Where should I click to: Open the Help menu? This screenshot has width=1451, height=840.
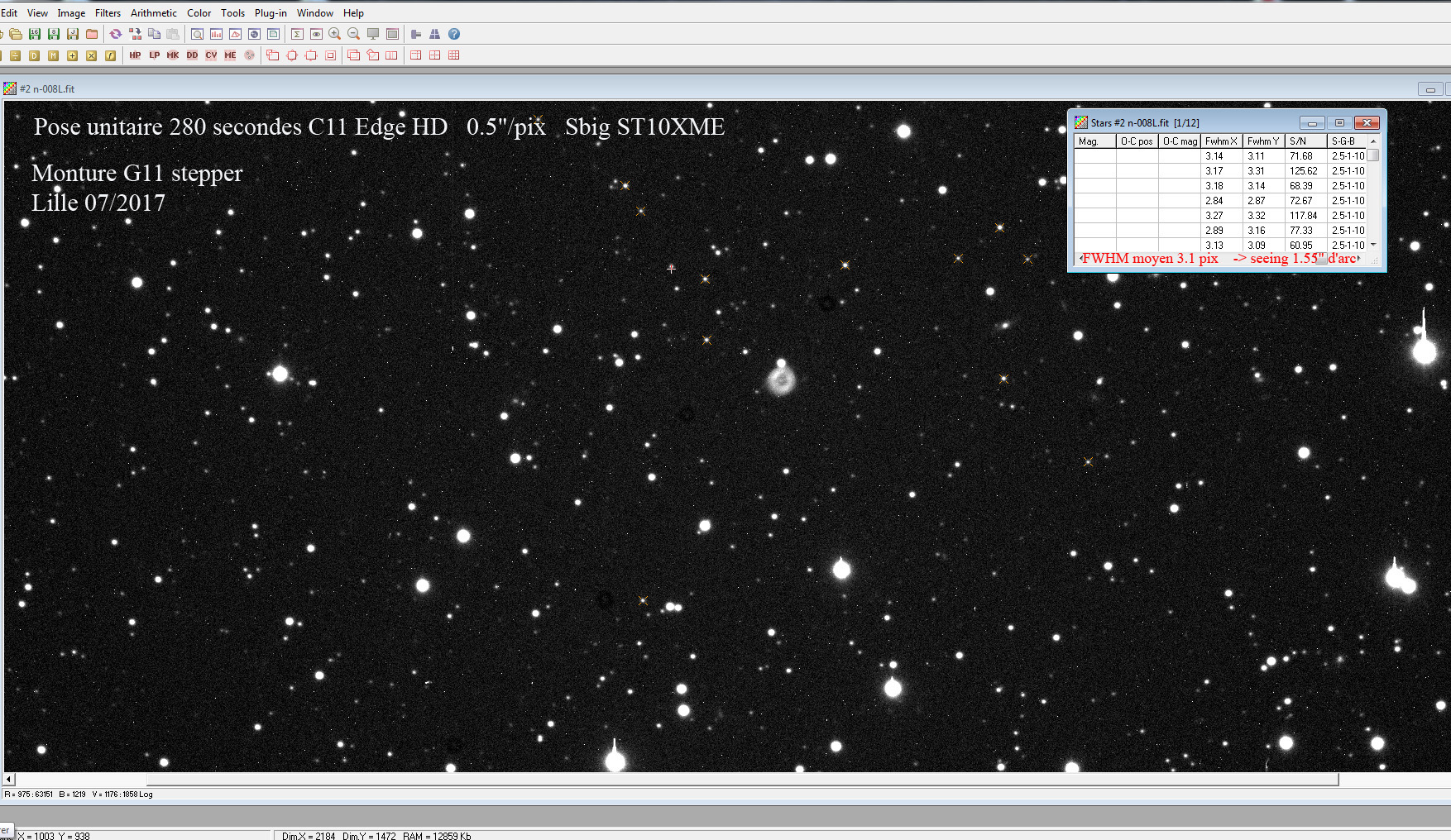click(x=354, y=13)
